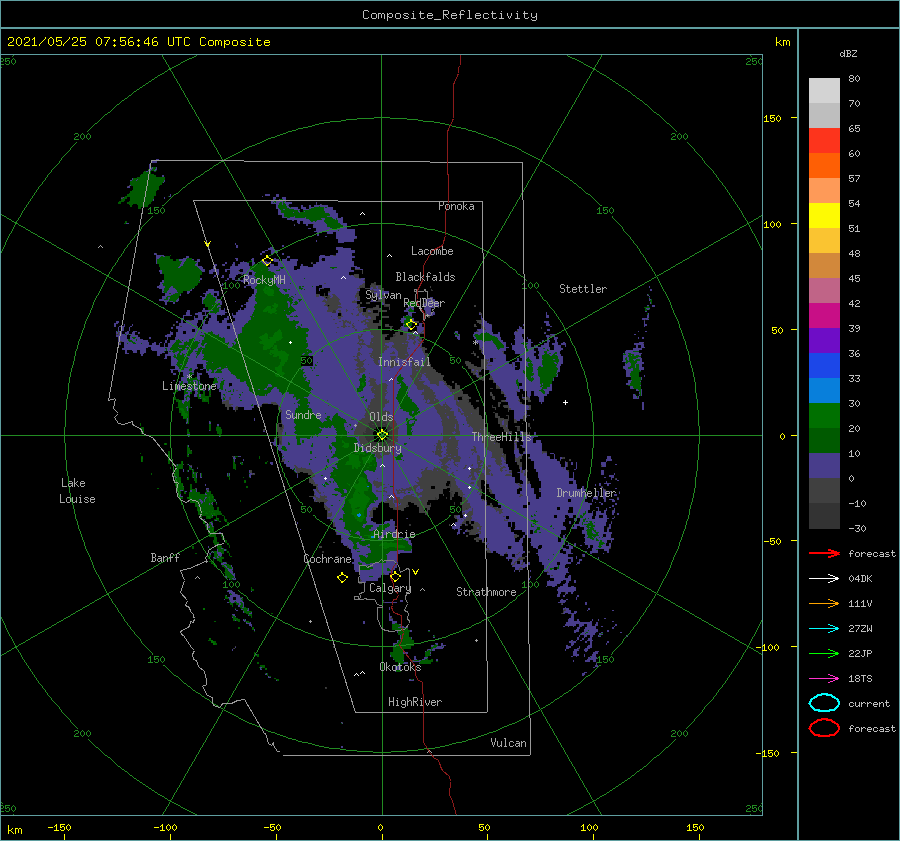The width and height of the screenshot is (900, 841).
Task: Click the Drumheller town label
Action: tap(586, 493)
